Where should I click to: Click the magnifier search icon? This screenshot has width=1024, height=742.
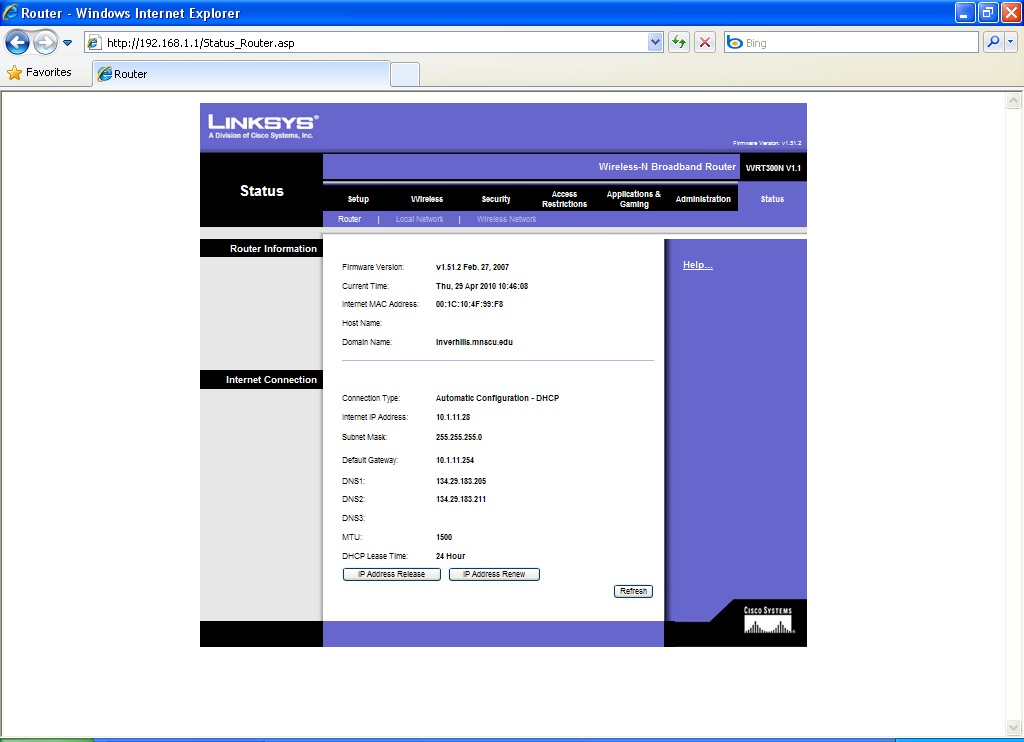[x=993, y=42]
